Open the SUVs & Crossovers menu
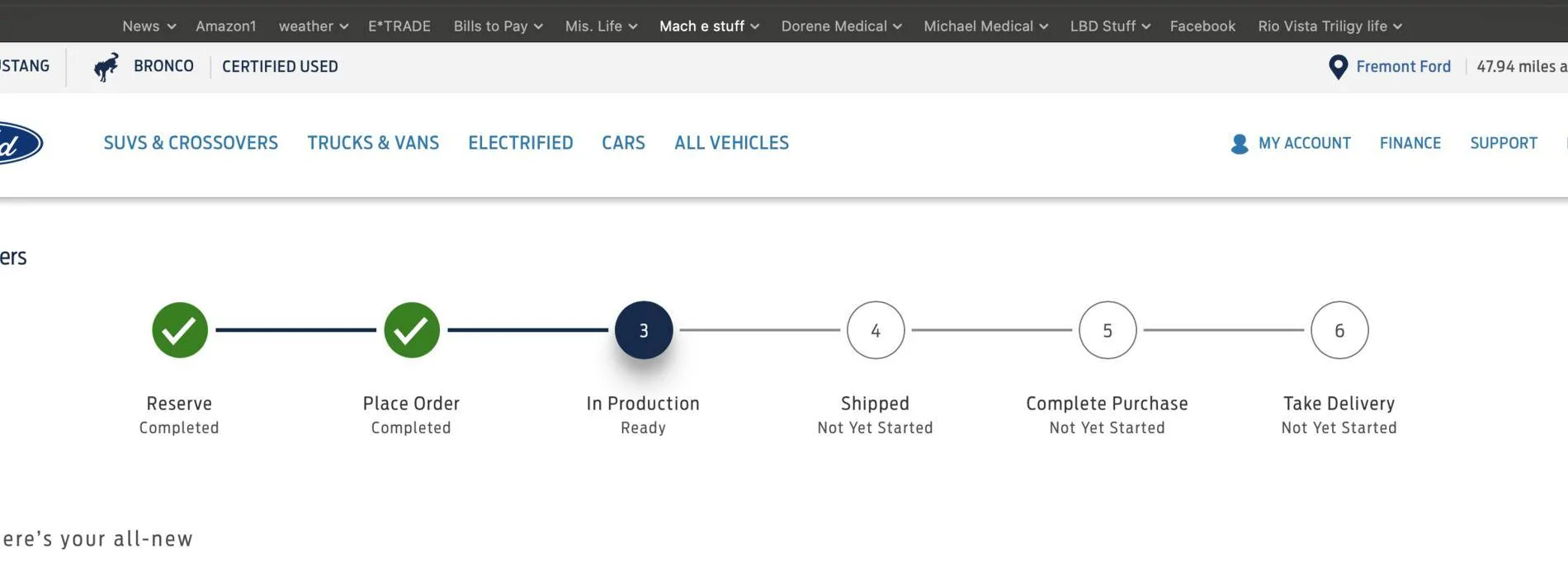The height and width of the screenshot is (572, 1568). (191, 143)
